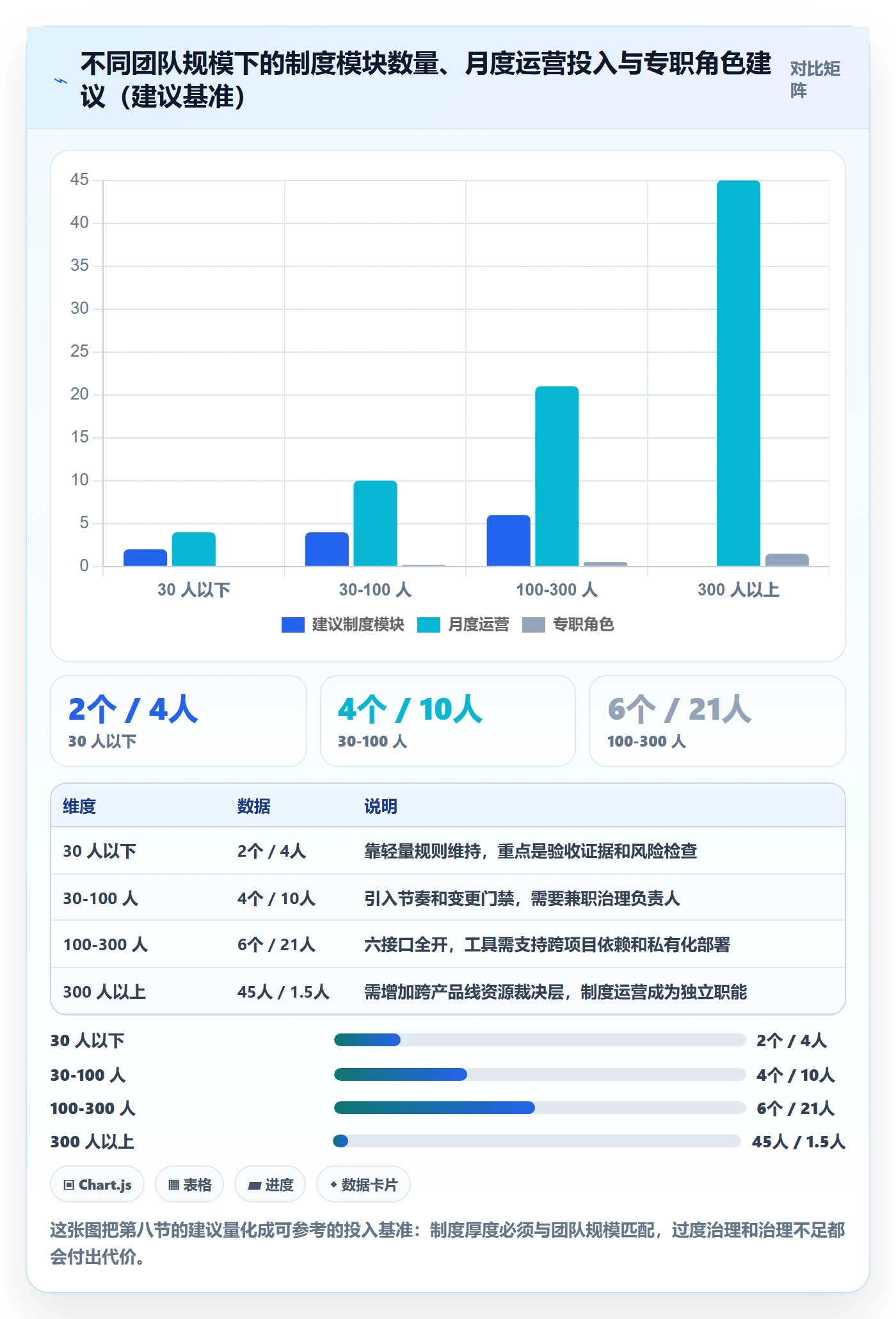Screen dimensions: 896x1319
Task: Toggle the 专职角色 legend swatch
Action: click(533, 625)
